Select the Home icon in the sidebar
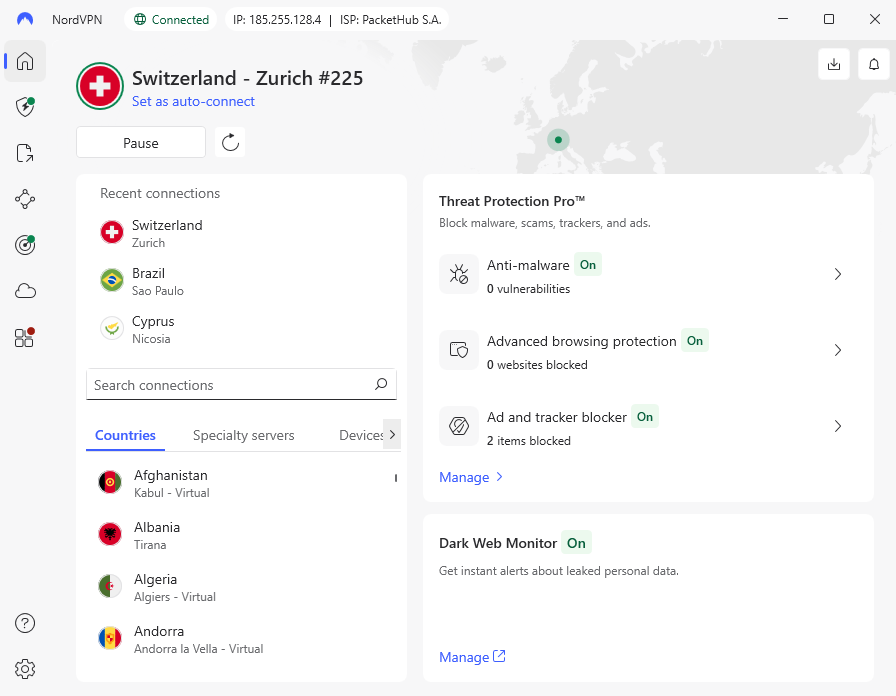 tap(24, 61)
